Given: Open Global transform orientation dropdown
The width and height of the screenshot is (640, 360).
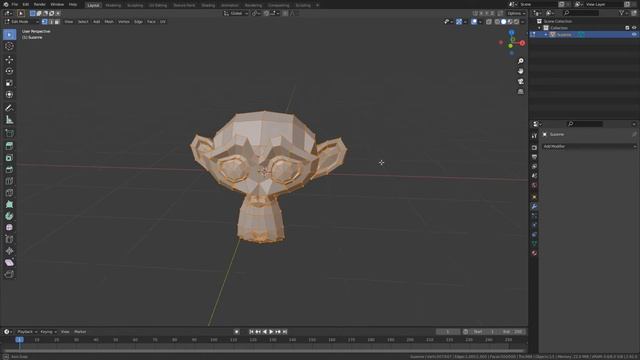Looking at the screenshot, I should click(x=236, y=13).
